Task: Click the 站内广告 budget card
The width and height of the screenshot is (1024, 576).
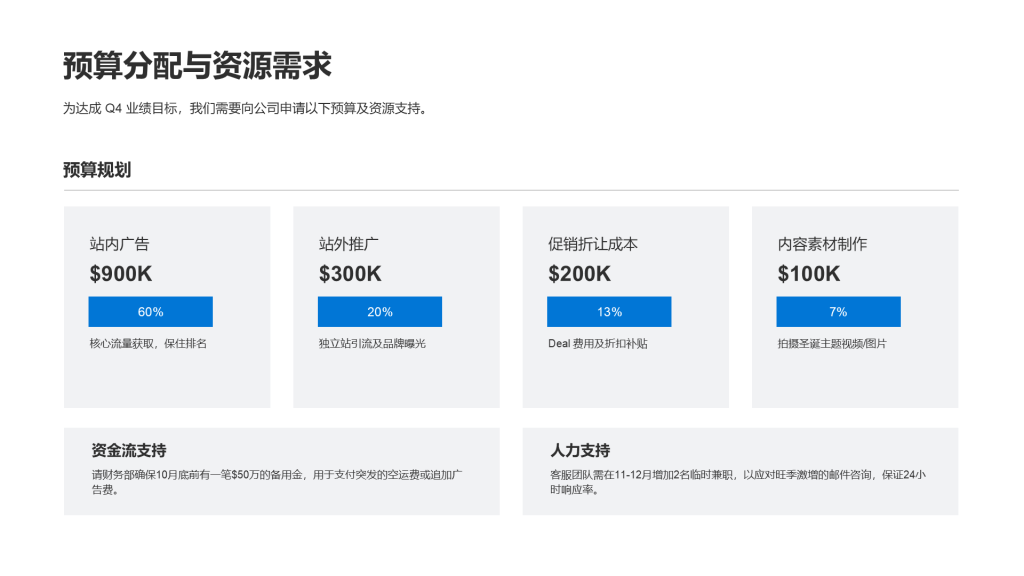Action: click(x=167, y=306)
